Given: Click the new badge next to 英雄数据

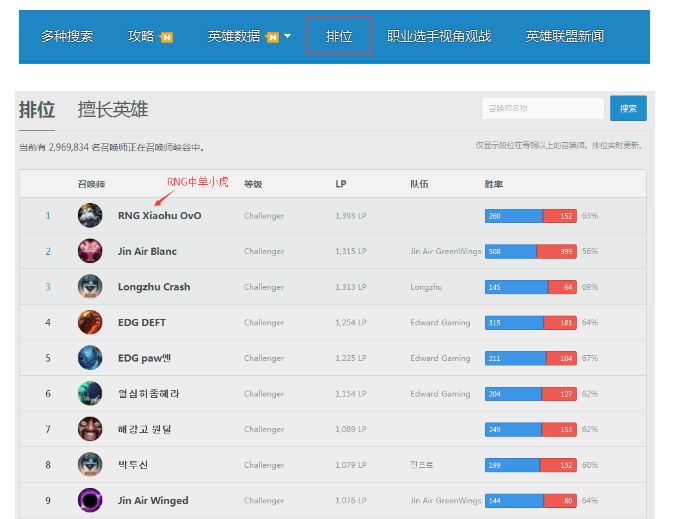Looking at the screenshot, I should tap(272, 38).
